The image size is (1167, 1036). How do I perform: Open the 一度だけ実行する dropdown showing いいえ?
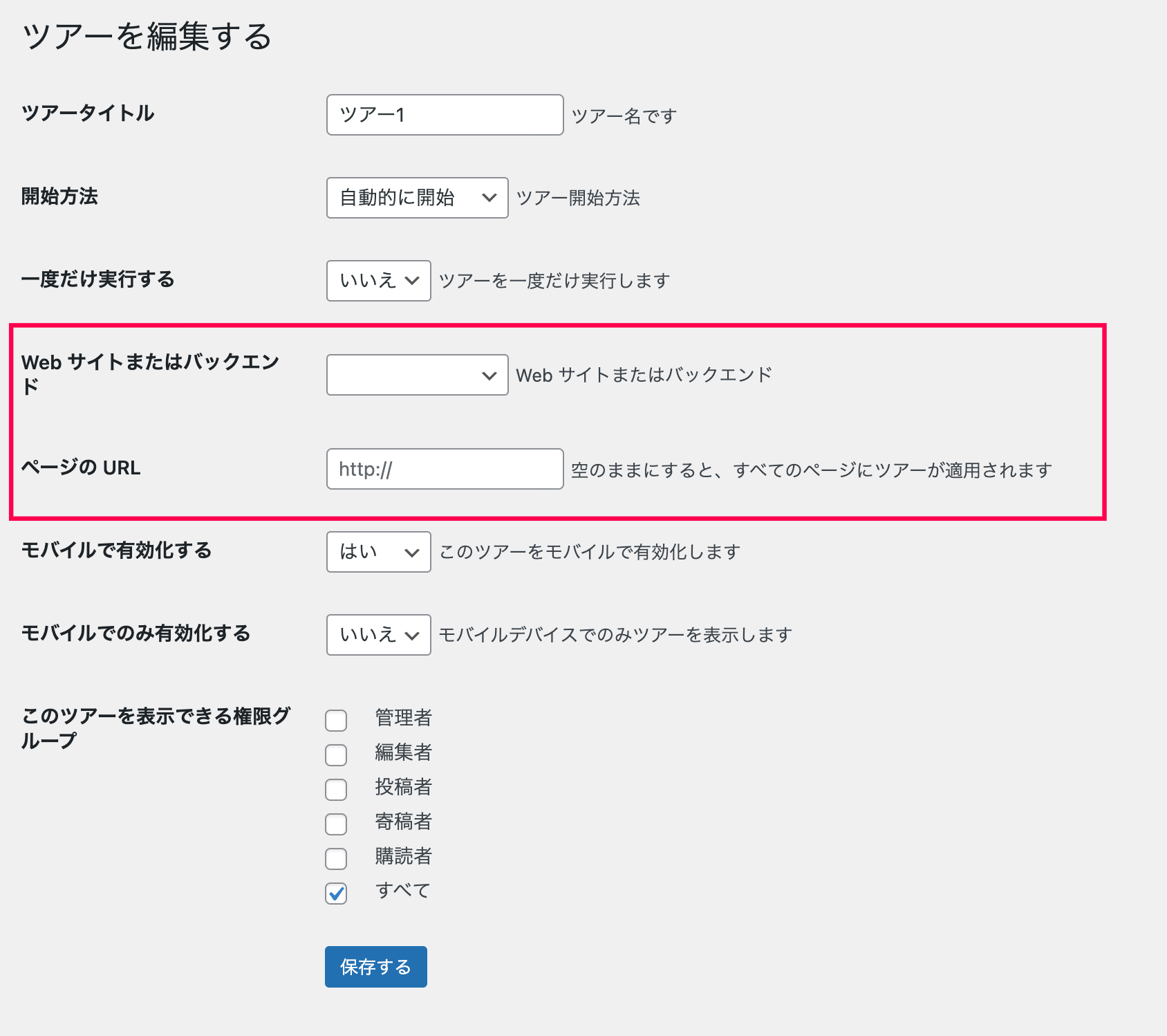point(378,281)
